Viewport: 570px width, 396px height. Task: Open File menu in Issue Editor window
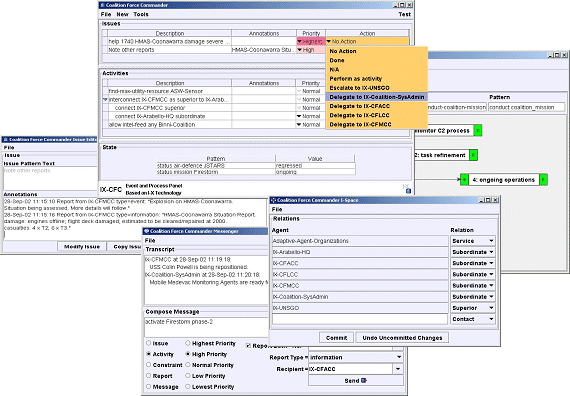9,147
